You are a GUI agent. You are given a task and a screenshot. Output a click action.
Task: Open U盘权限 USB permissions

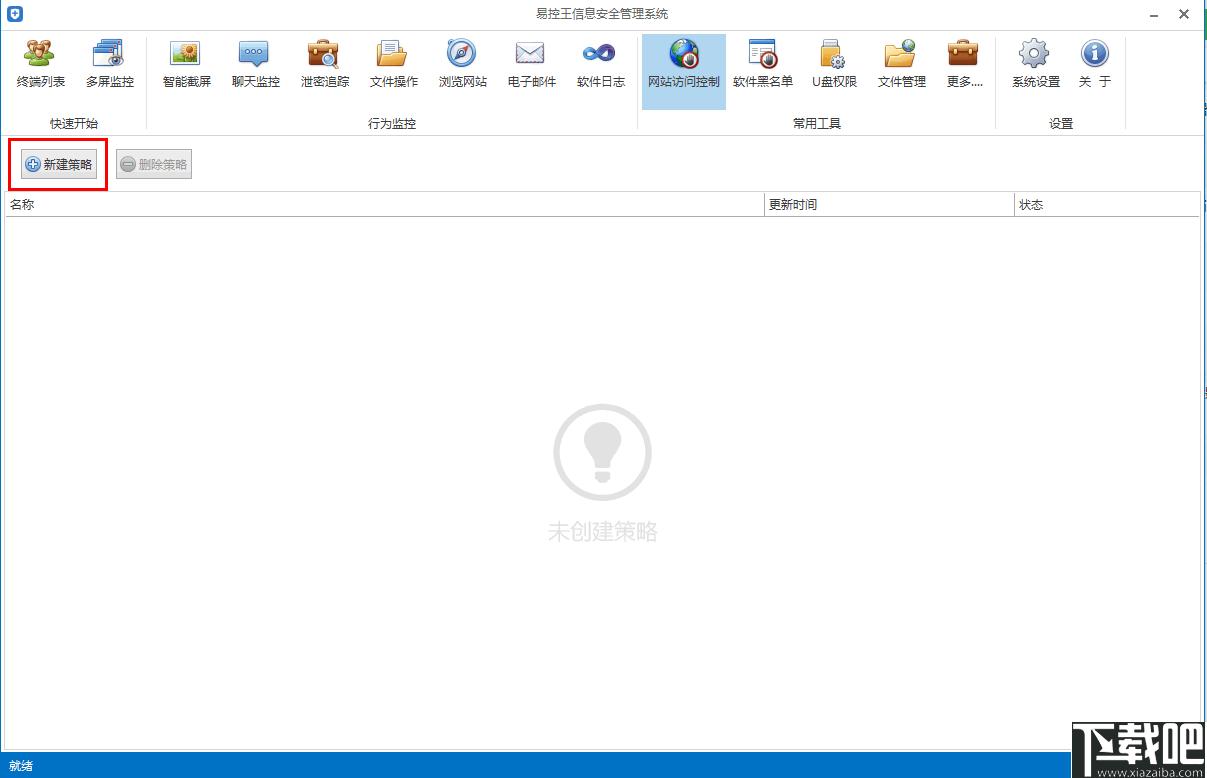pos(833,65)
